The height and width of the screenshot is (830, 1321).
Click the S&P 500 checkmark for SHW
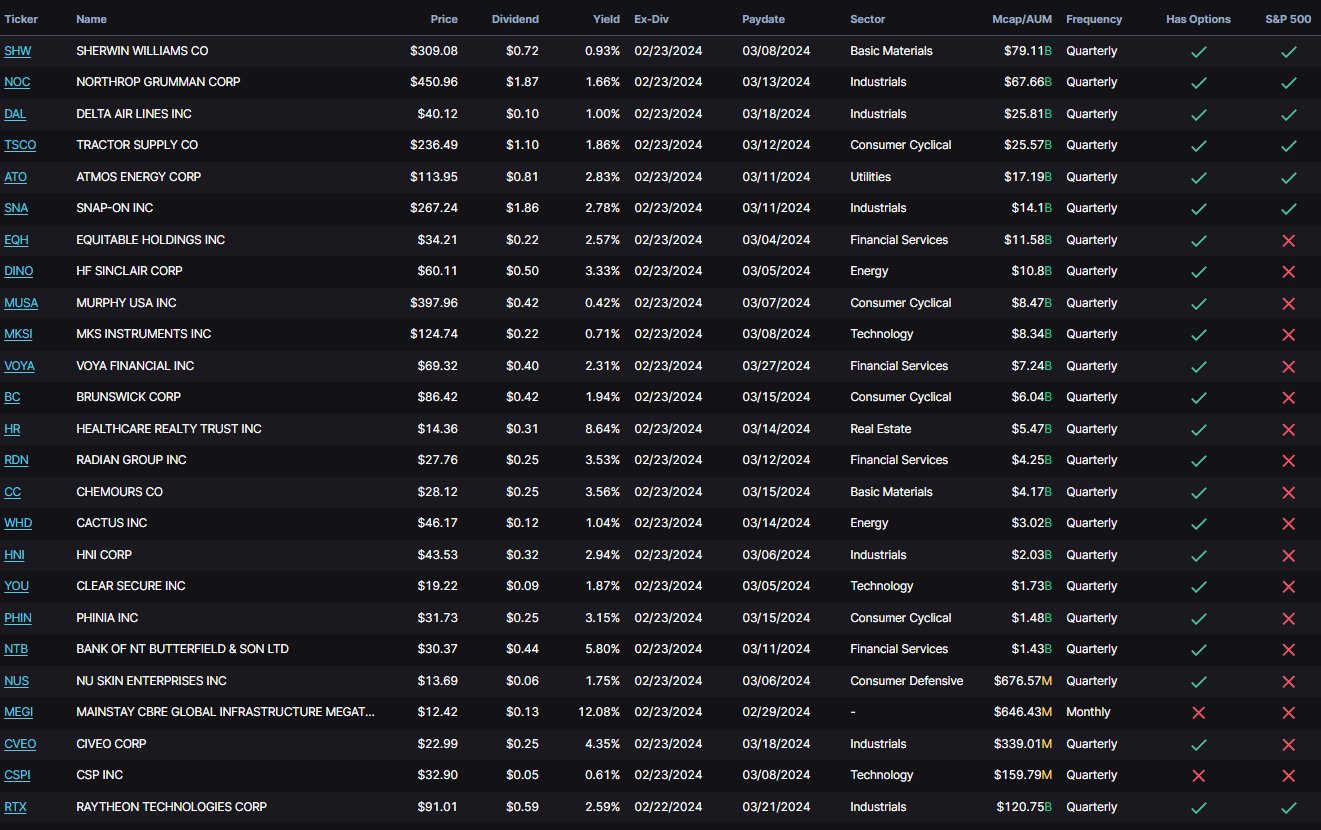pyautogui.click(x=1288, y=51)
